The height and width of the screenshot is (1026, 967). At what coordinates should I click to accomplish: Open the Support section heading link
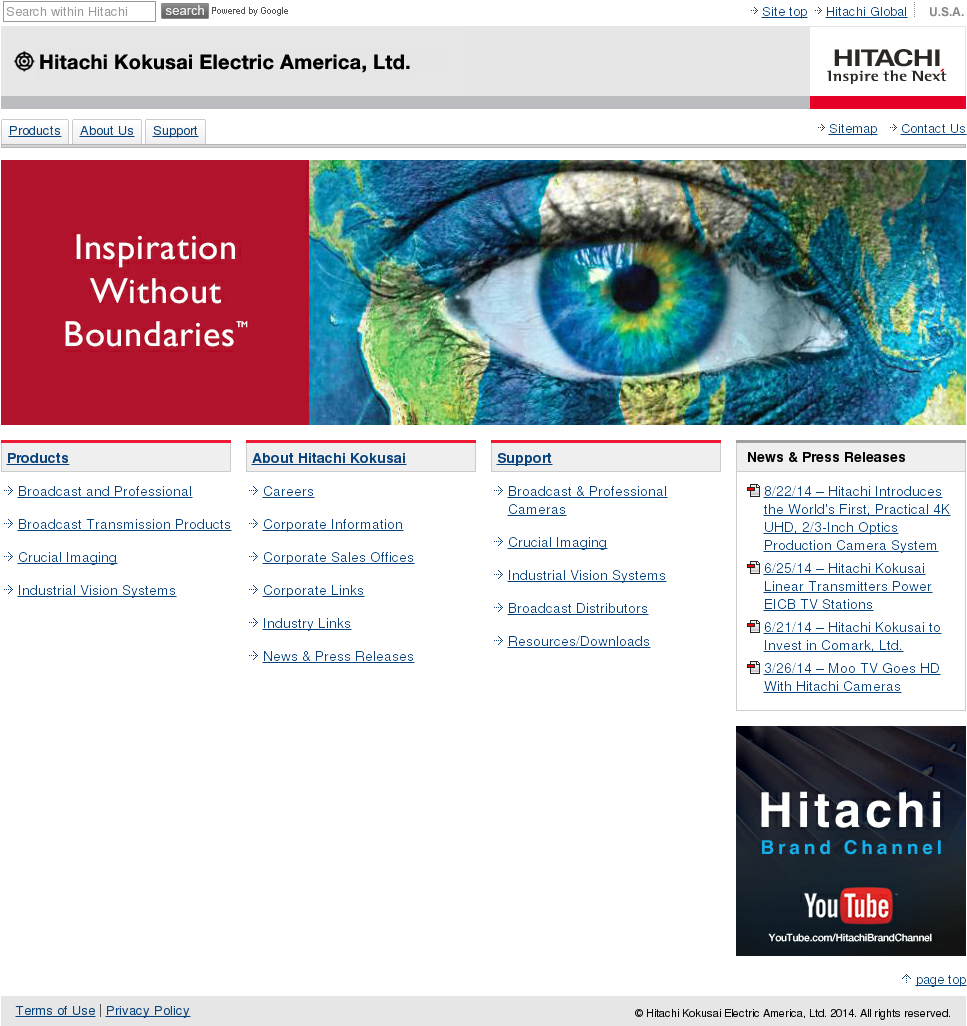tap(524, 458)
